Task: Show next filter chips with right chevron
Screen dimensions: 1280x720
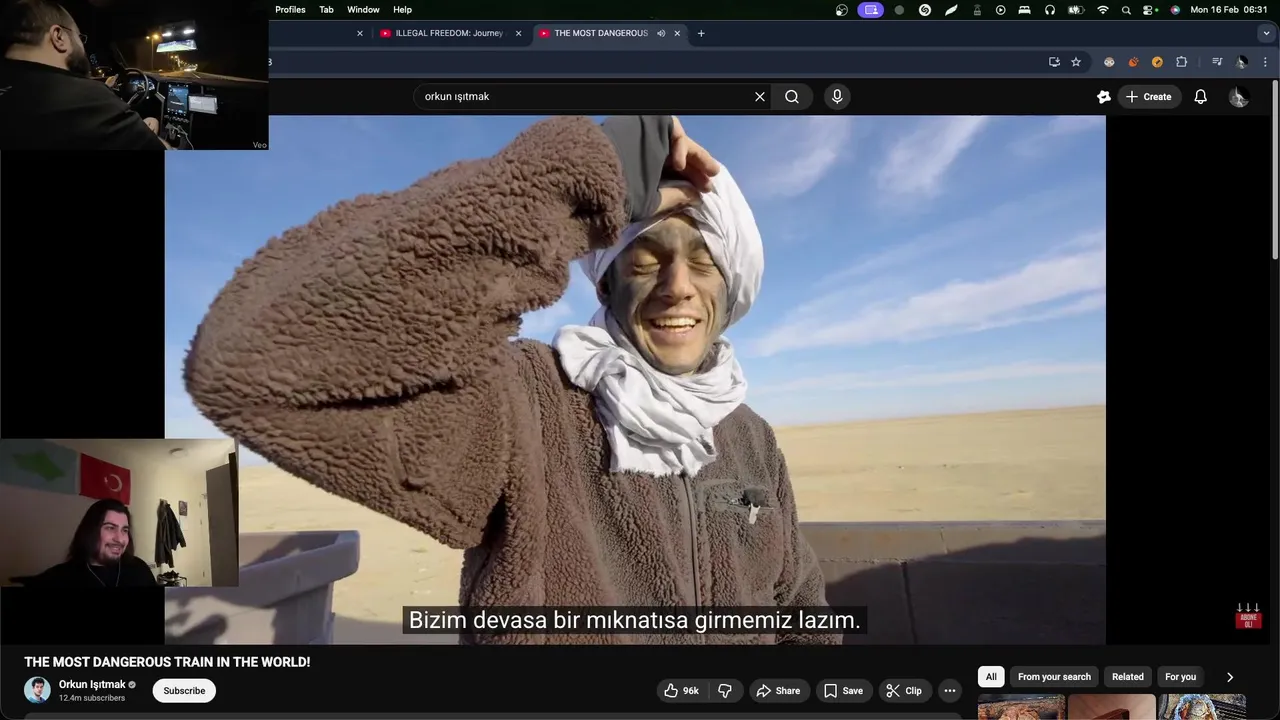Action: (1230, 677)
